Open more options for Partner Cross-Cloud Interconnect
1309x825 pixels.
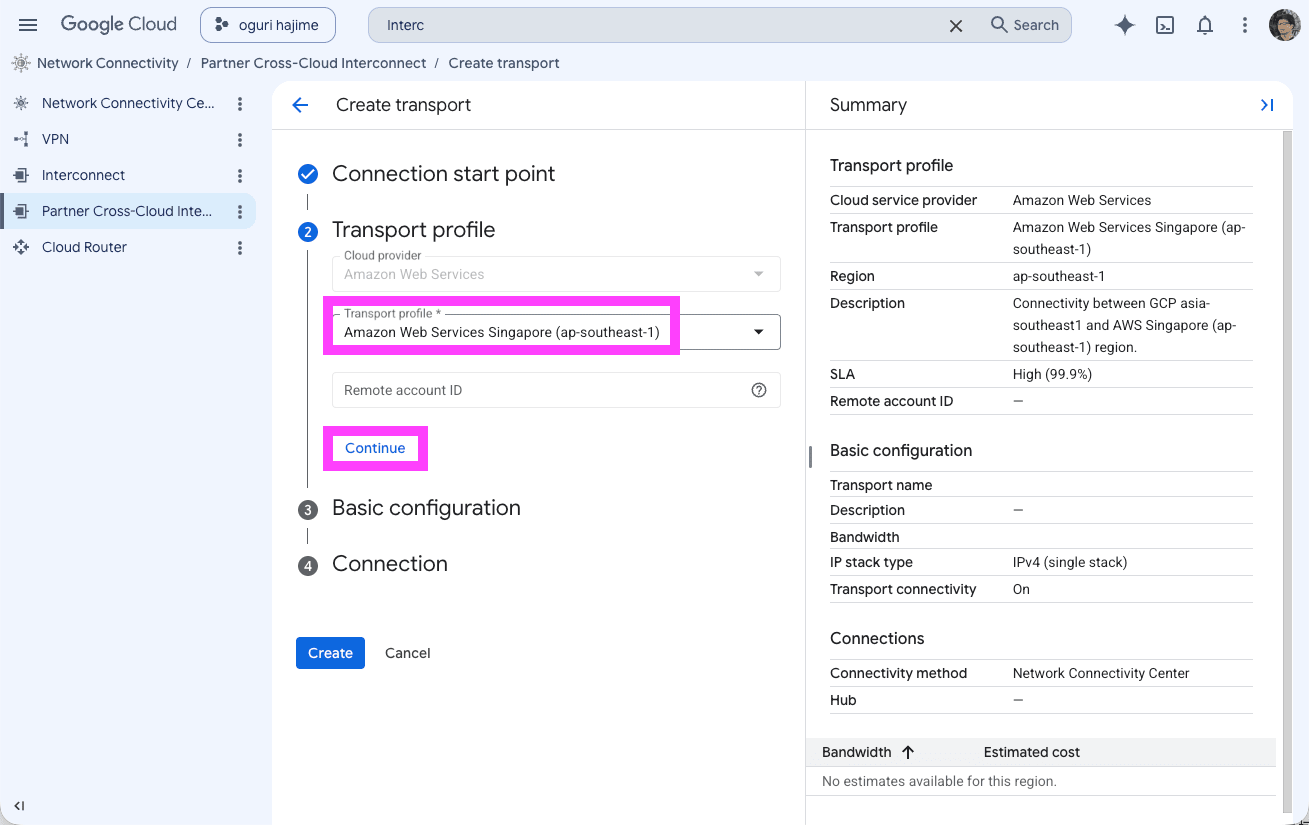click(x=240, y=211)
